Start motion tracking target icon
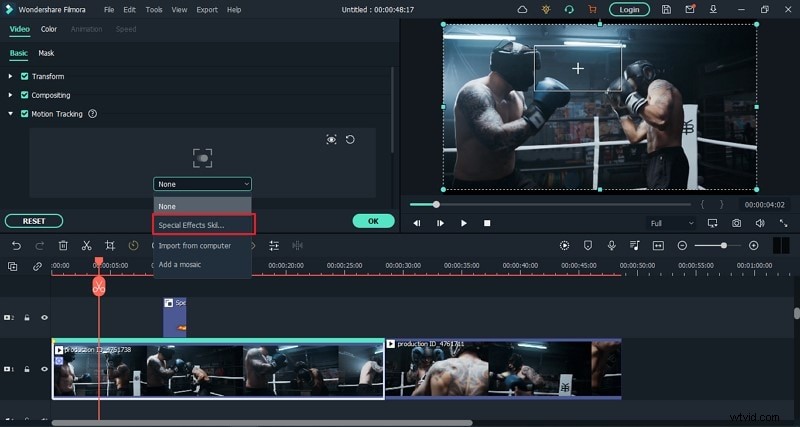The height and width of the screenshot is (427, 800). pyautogui.click(x=203, y=158)
